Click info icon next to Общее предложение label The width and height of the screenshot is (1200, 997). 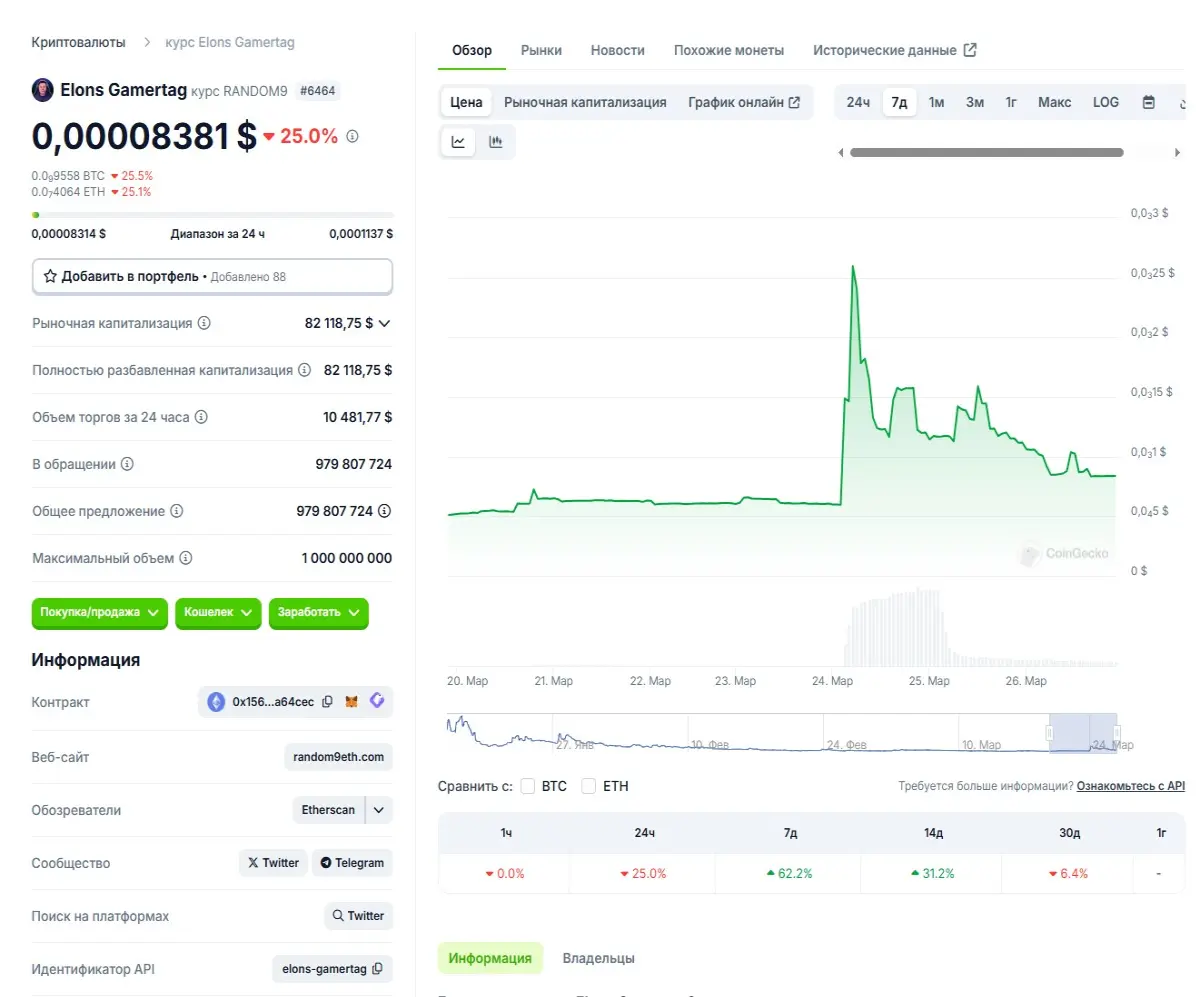pyautogui.click(x=177, y=511)
